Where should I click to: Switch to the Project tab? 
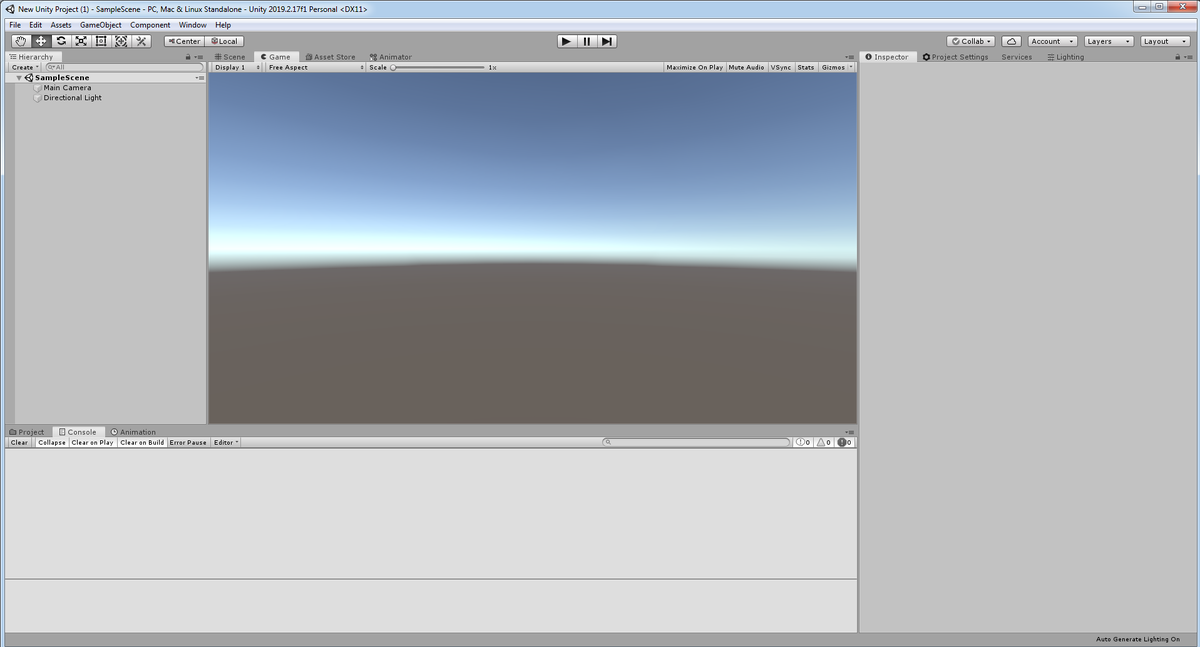[x=27, y=432]
